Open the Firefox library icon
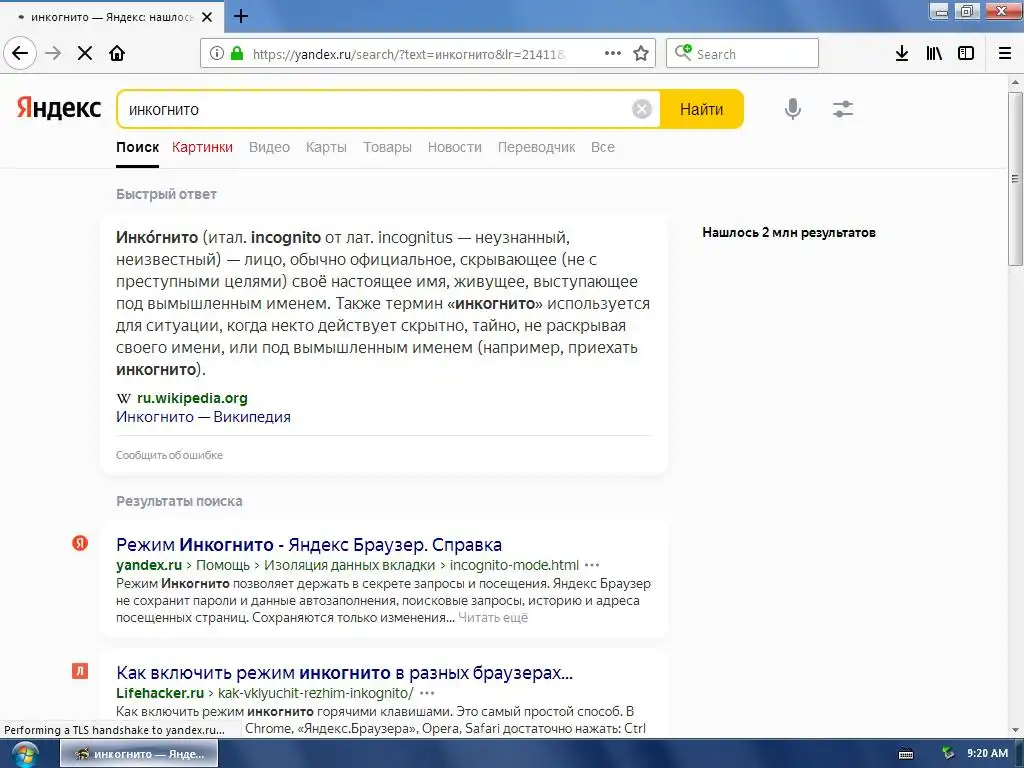1024x768 pixels. 934,54
